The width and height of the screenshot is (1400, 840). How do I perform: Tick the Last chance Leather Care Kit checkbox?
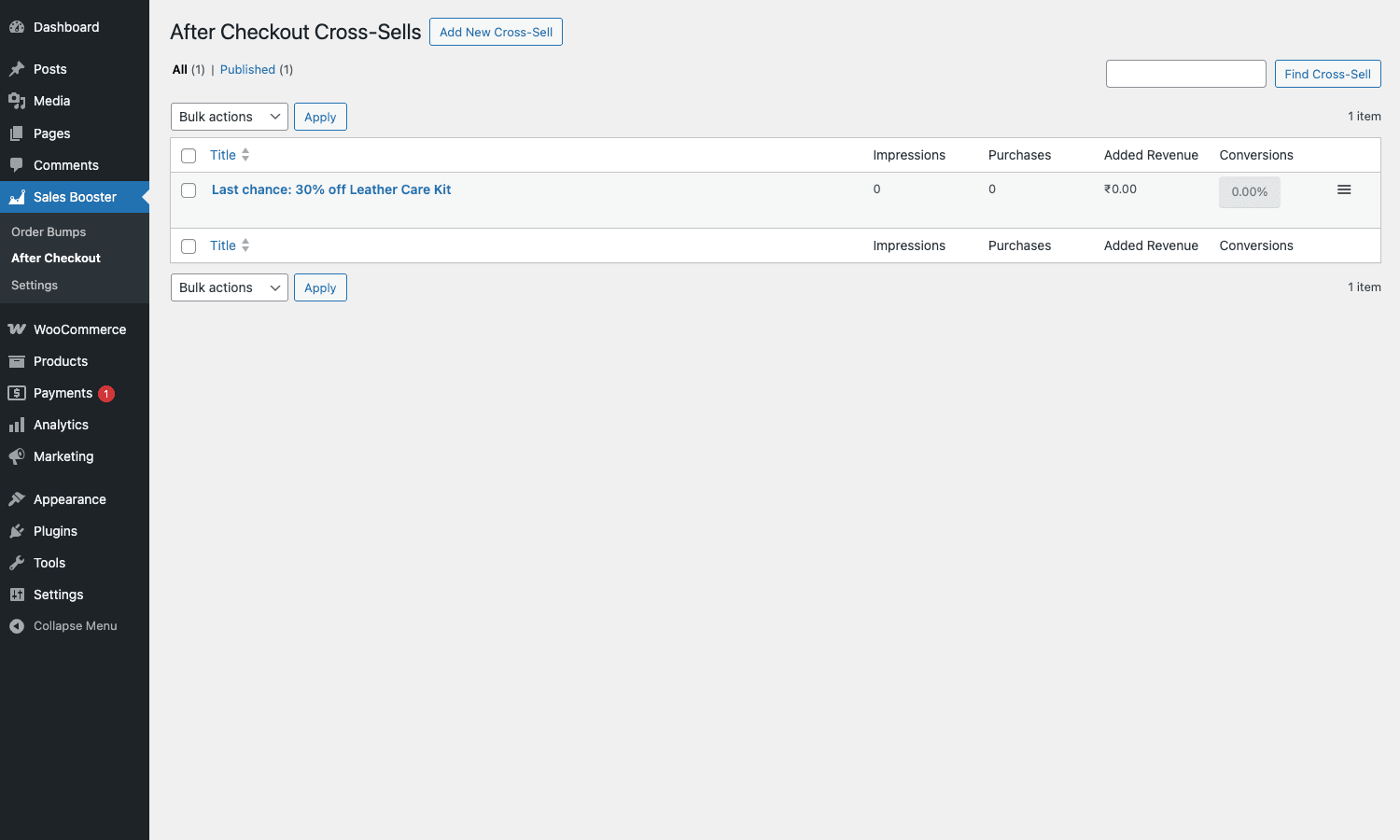[189, 190]
